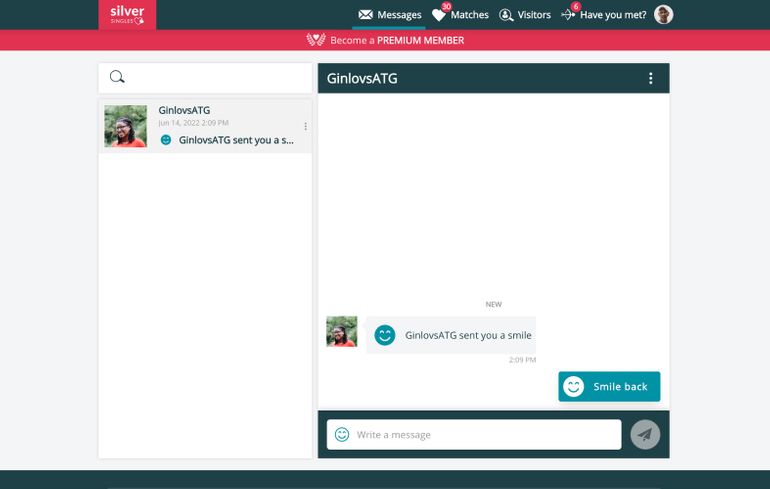Click 'GinlovsATG sent you a s...' preview text
The height and width of the screenshot is (489, 770).
click(236, 140)
